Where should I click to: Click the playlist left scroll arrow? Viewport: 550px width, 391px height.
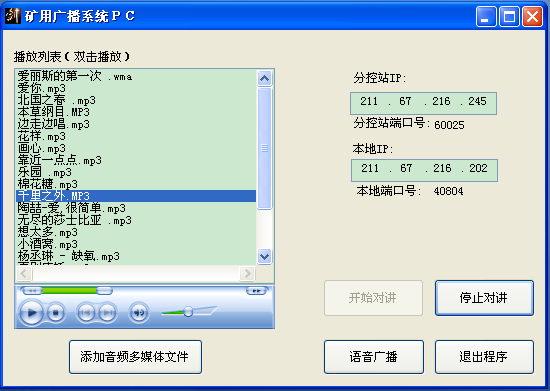pyautogui.click(x=24, y=273)
